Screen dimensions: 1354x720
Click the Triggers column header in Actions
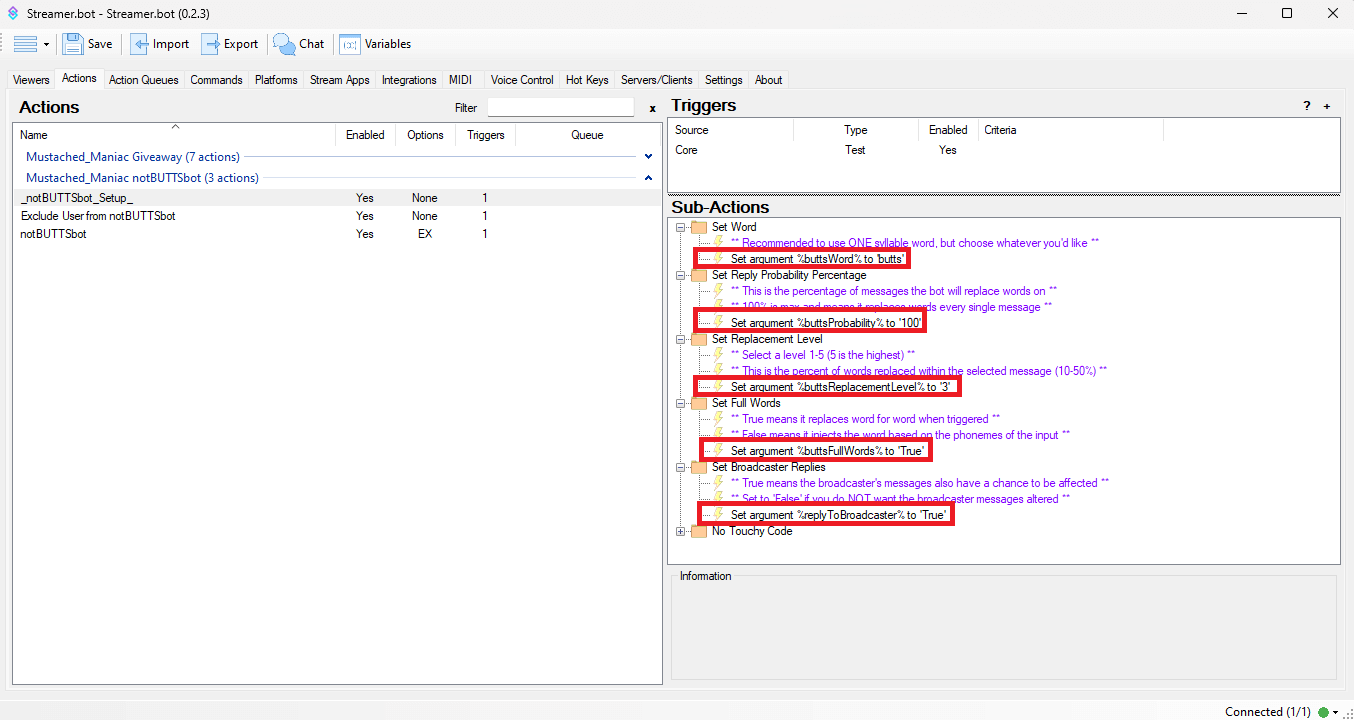[486, 135]
